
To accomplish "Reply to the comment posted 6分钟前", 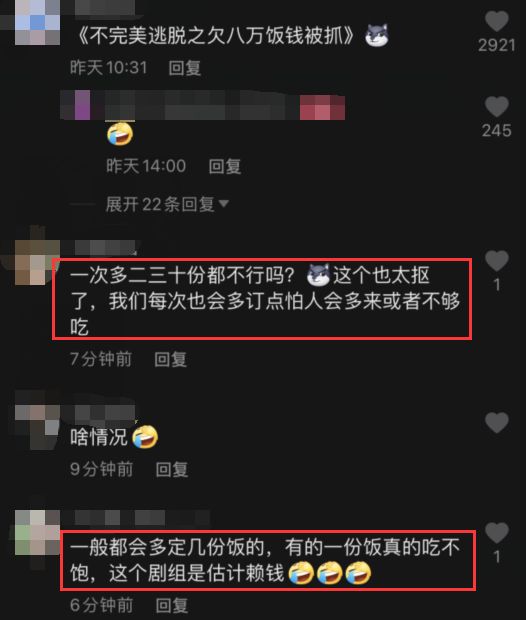I will [x=172, y=605].
